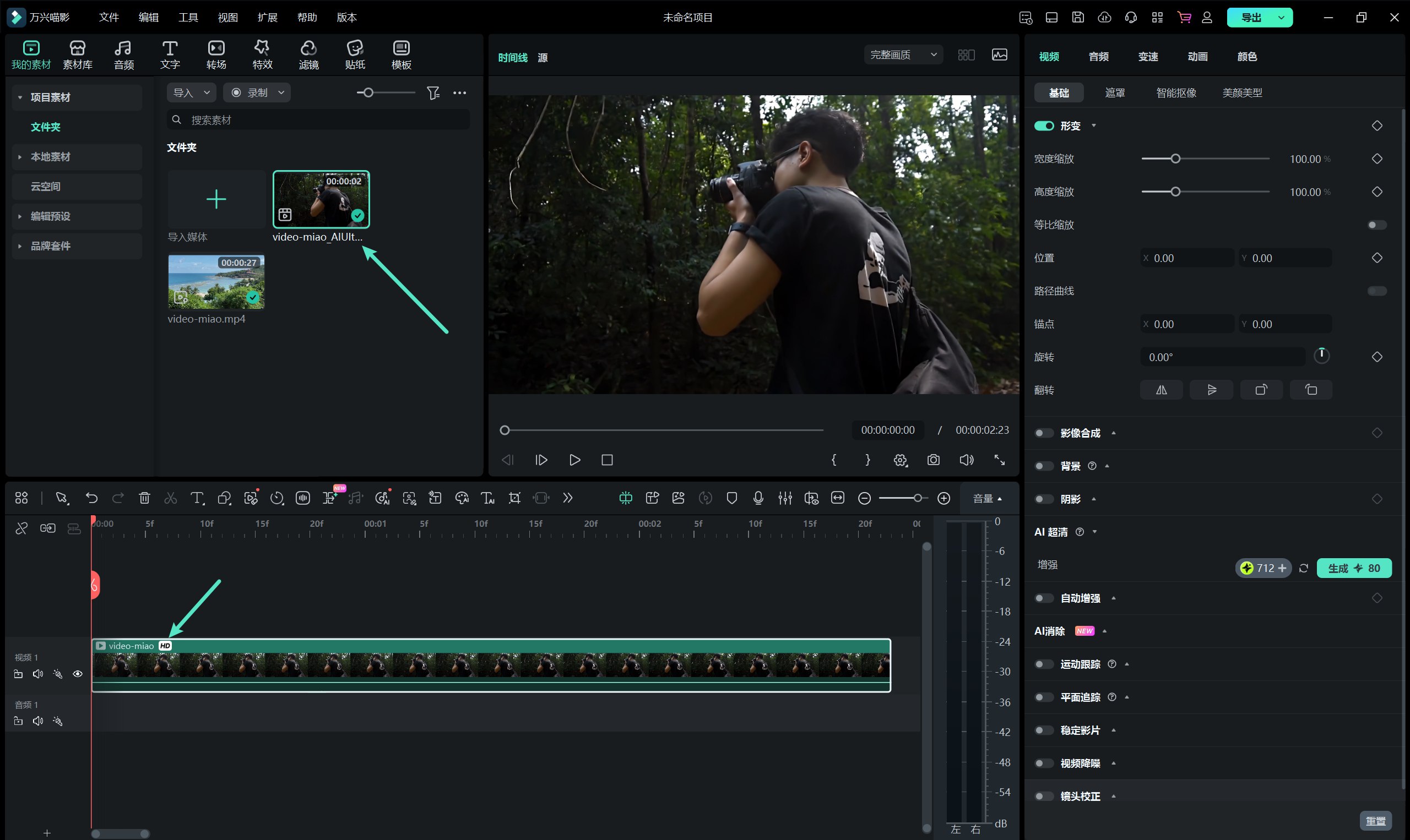Open the 工具 menu
Image resolution: width=1410 pixels, height=840 pixels.
188,17
